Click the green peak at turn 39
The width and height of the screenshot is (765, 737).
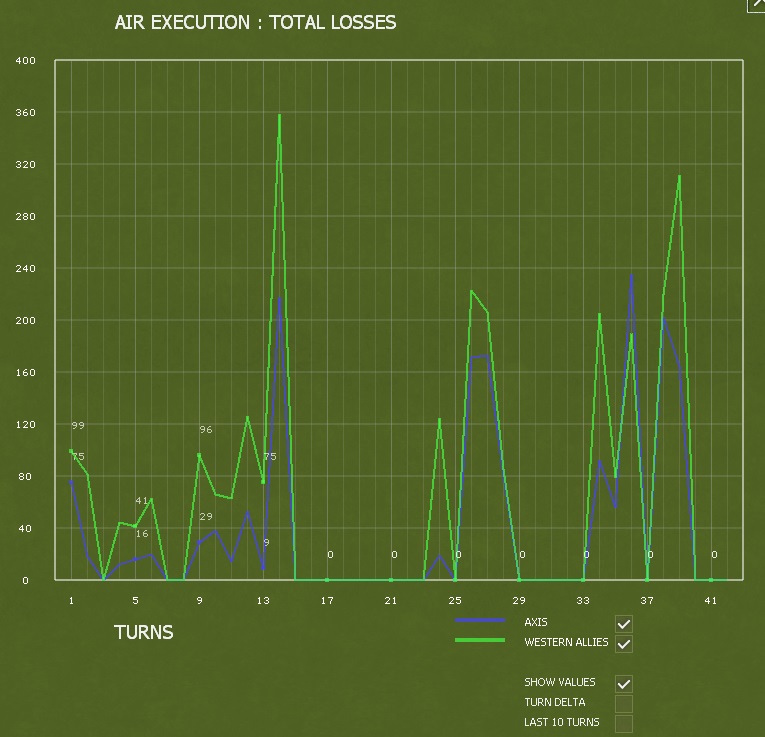tap(679, 177)
